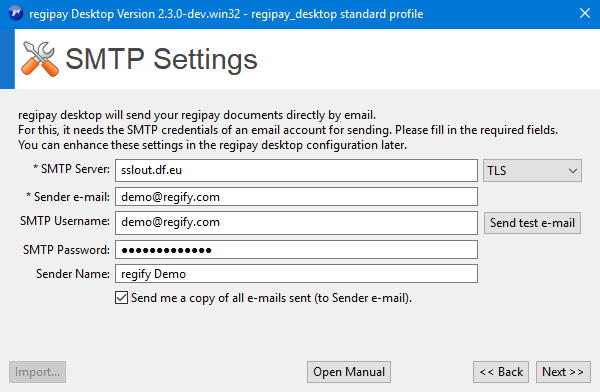Viewport: 600px width, 392px height.
Task: Click the SMTP Settings tools icon
Action: click(x=40, y=59)
